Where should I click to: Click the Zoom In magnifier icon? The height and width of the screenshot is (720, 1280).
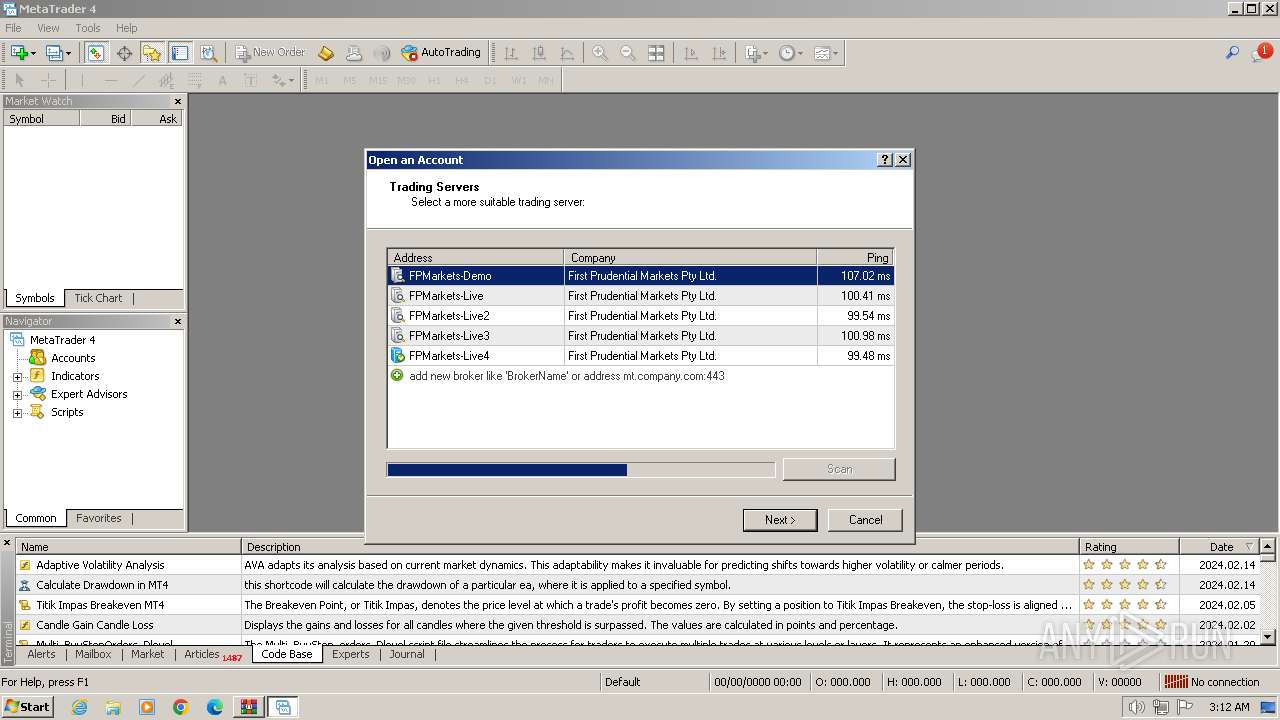[x=600, y=53]
